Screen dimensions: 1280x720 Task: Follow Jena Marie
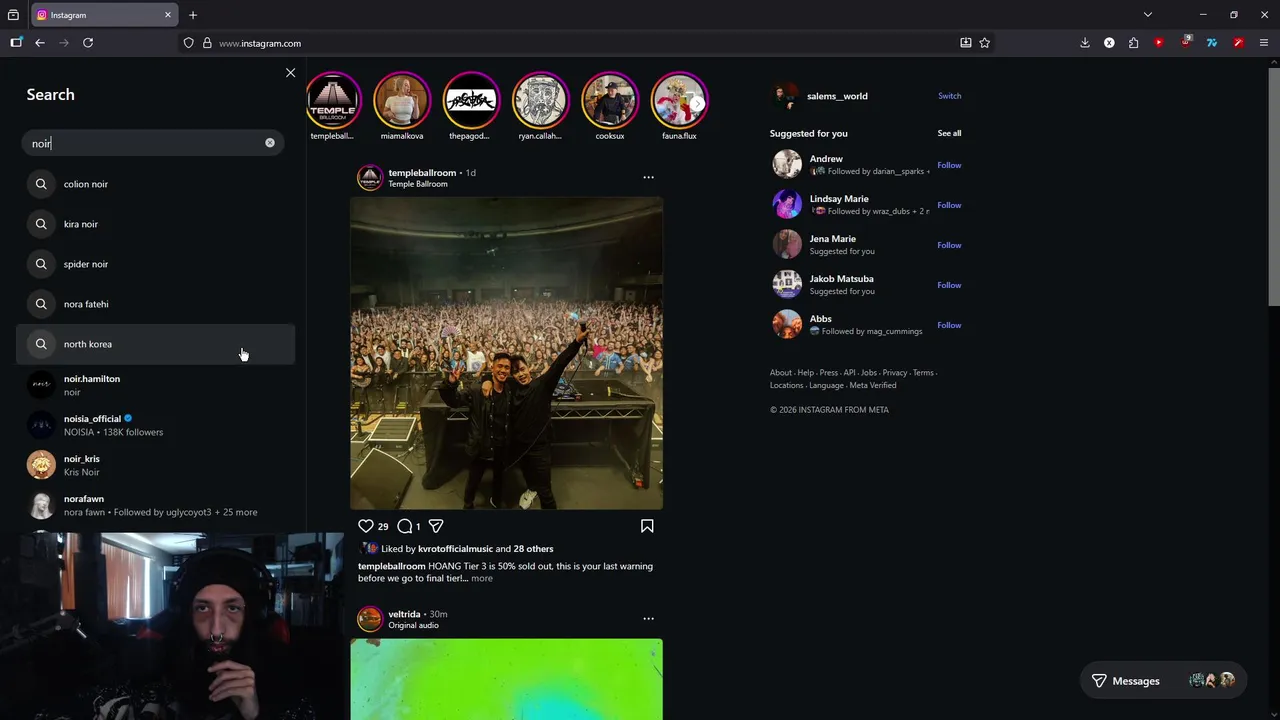[949, 245]
